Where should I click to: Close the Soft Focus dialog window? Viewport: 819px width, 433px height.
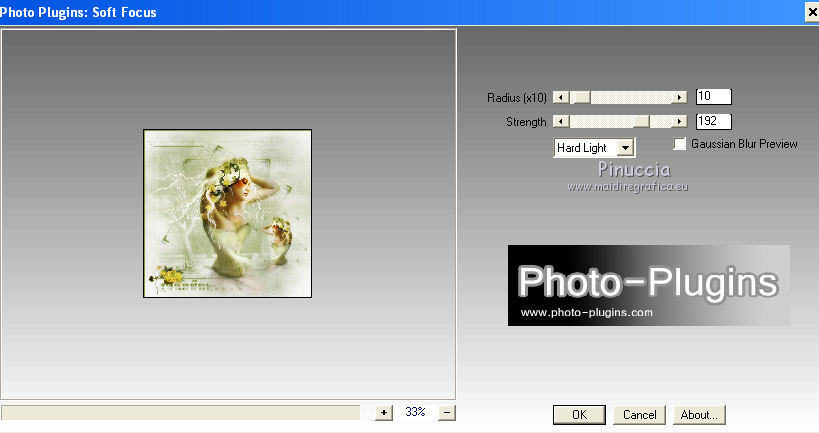(812, 13)
